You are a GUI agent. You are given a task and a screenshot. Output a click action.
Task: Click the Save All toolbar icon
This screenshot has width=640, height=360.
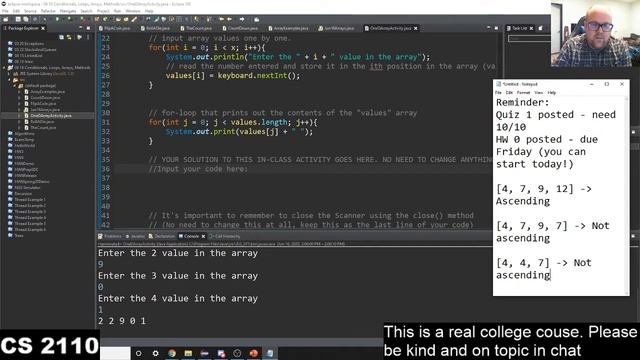[26, 19]
